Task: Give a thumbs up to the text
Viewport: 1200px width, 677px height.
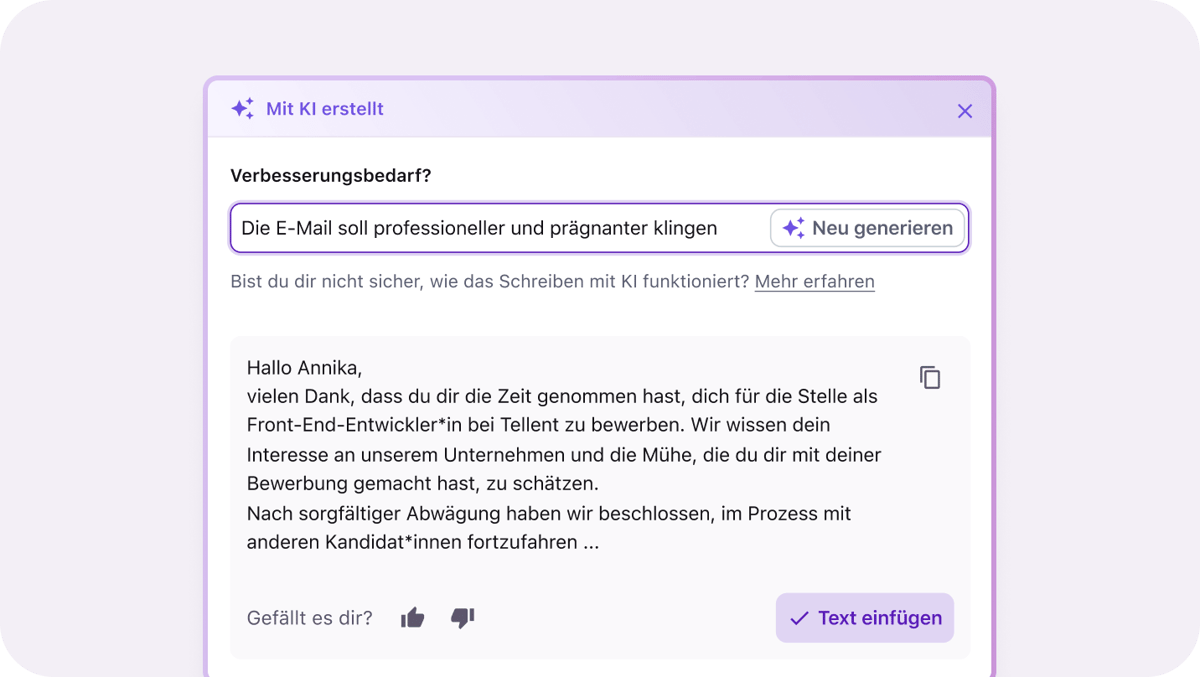Action: (412, 618)
